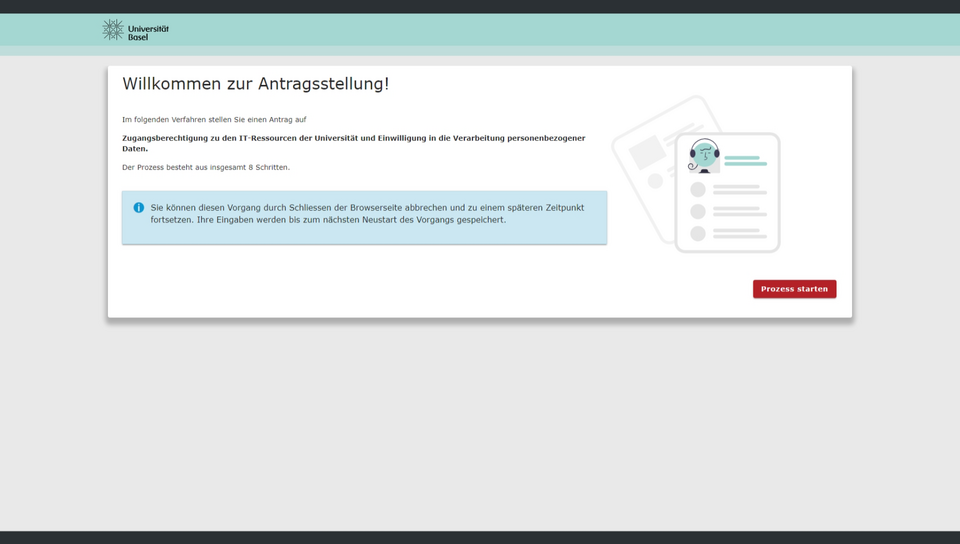Click the grey lines beside first circle

pos(740,189)
